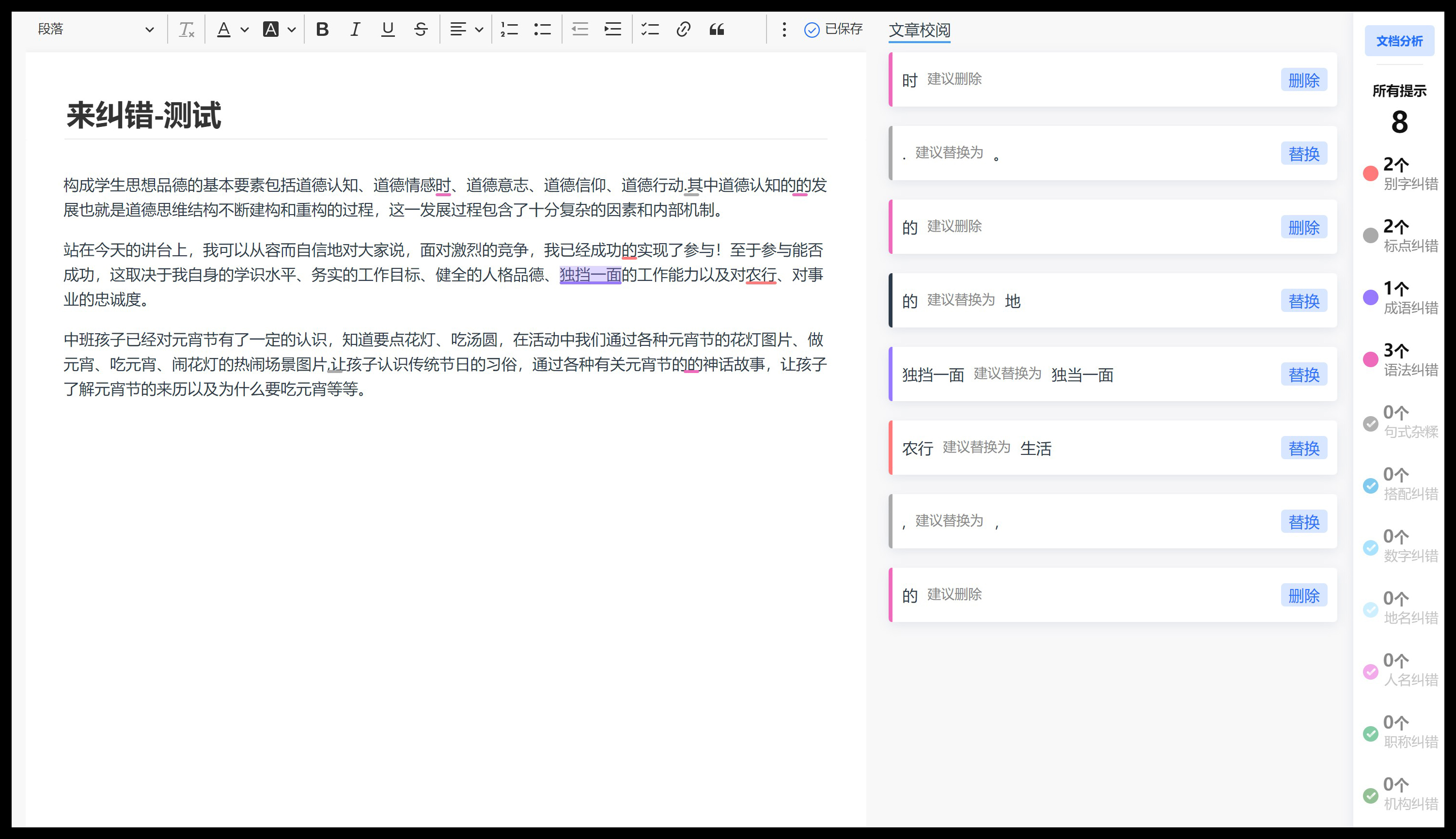Toggle the 人名纠错 category

point(1401,669)
